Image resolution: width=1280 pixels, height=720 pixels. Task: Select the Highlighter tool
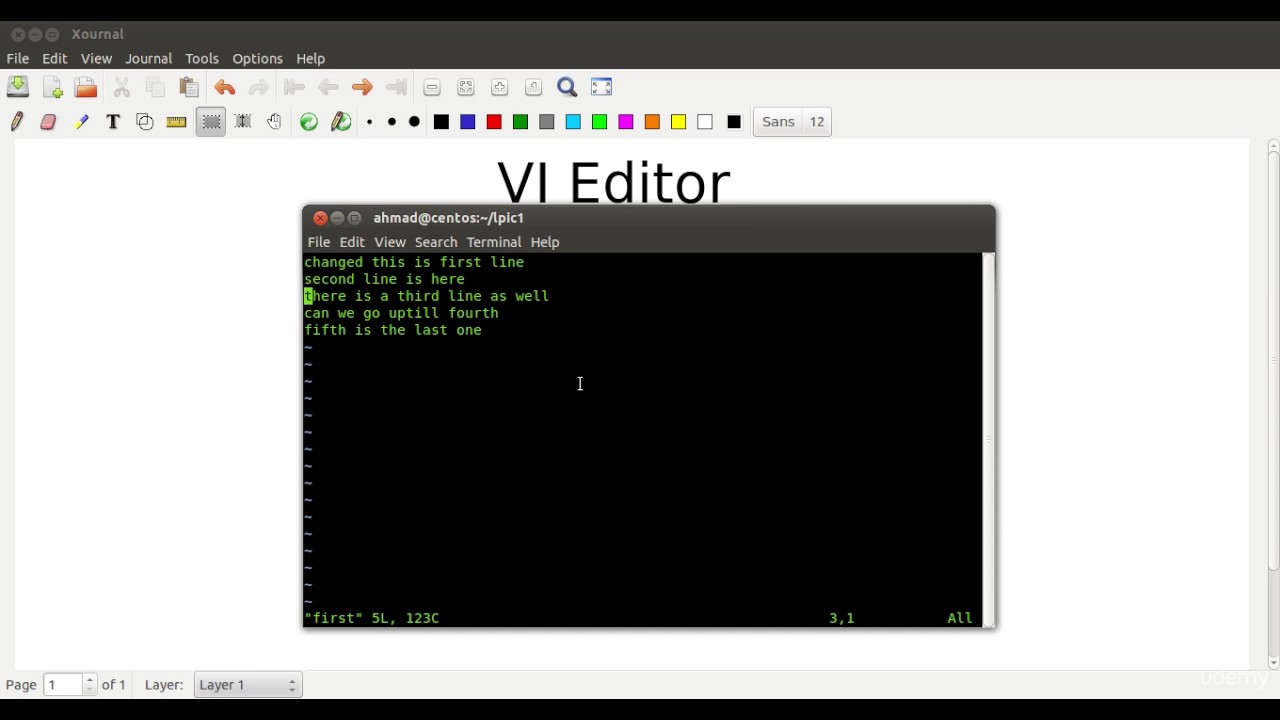click(81, 122)
